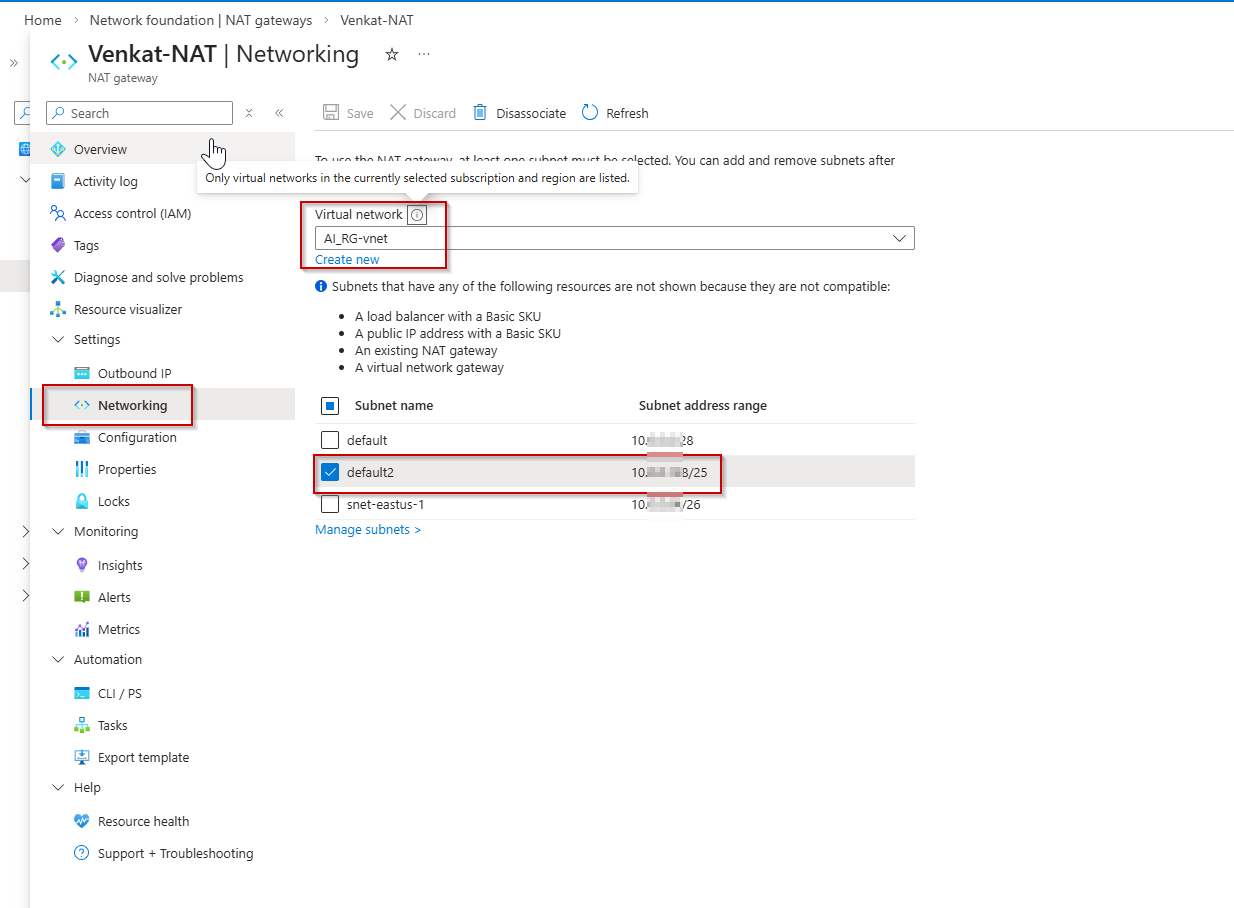Clear the sidebar search with the X icon

(249, 113)
